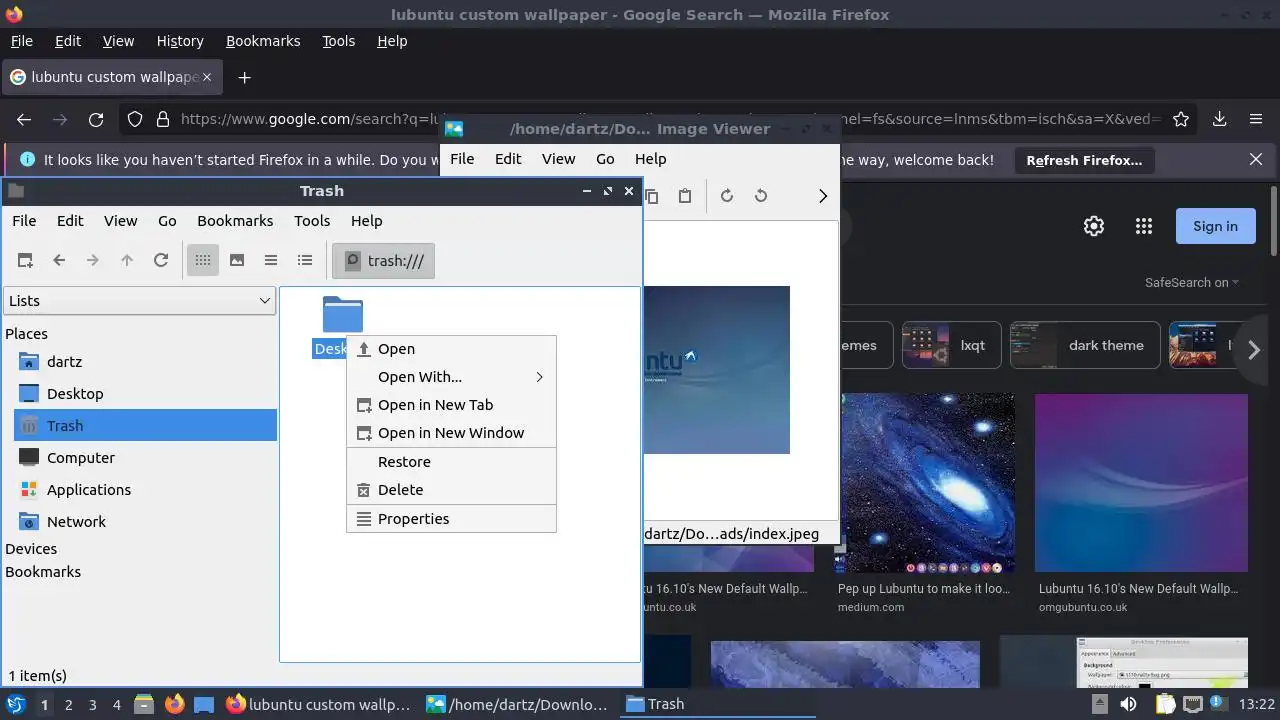Rotate image counterclockwise in Image Viewer
1280x720 pixels.
tap(761, 196)
